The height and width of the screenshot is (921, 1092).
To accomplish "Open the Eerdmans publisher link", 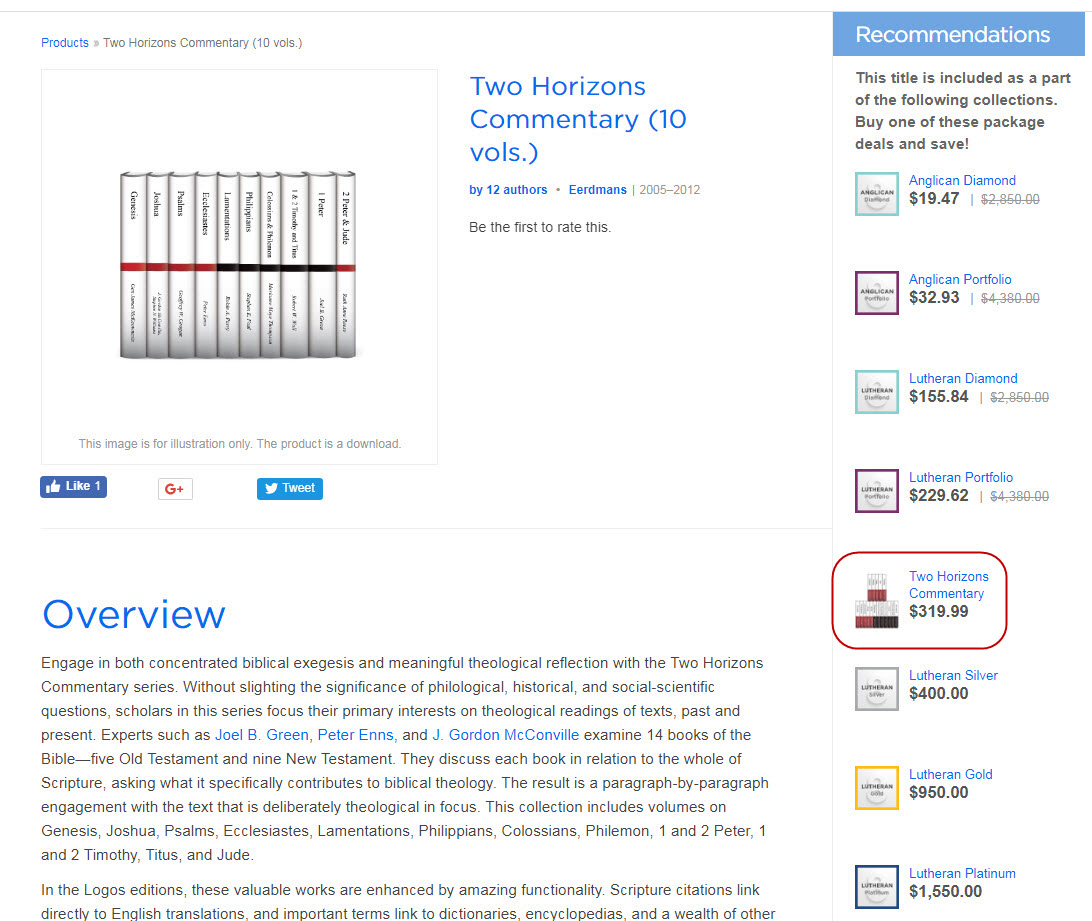I will point(598,189).
